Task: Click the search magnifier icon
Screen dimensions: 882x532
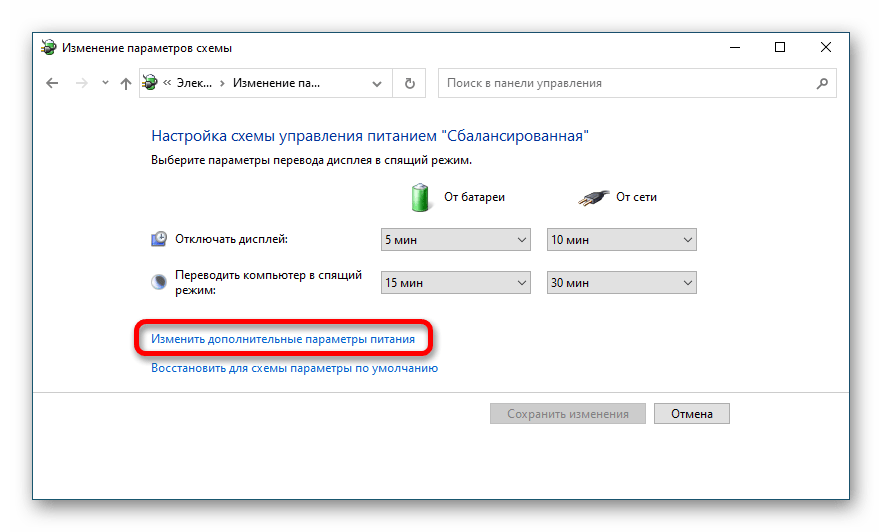Action: pos(823,84)
